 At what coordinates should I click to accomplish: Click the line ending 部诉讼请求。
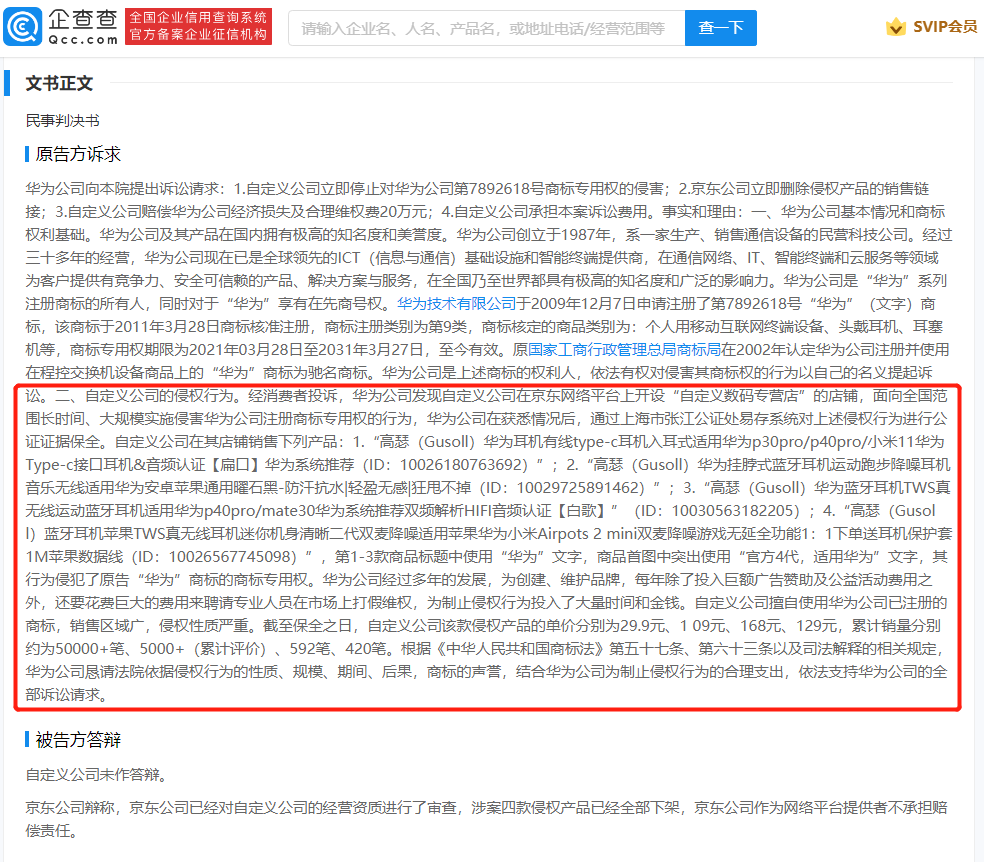[x=66, y=694]
